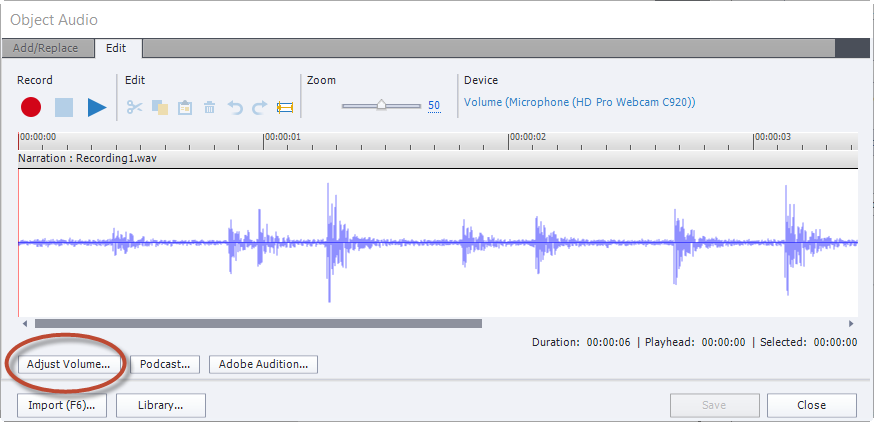Open audio in Adobe Audition

coord(263,364)
